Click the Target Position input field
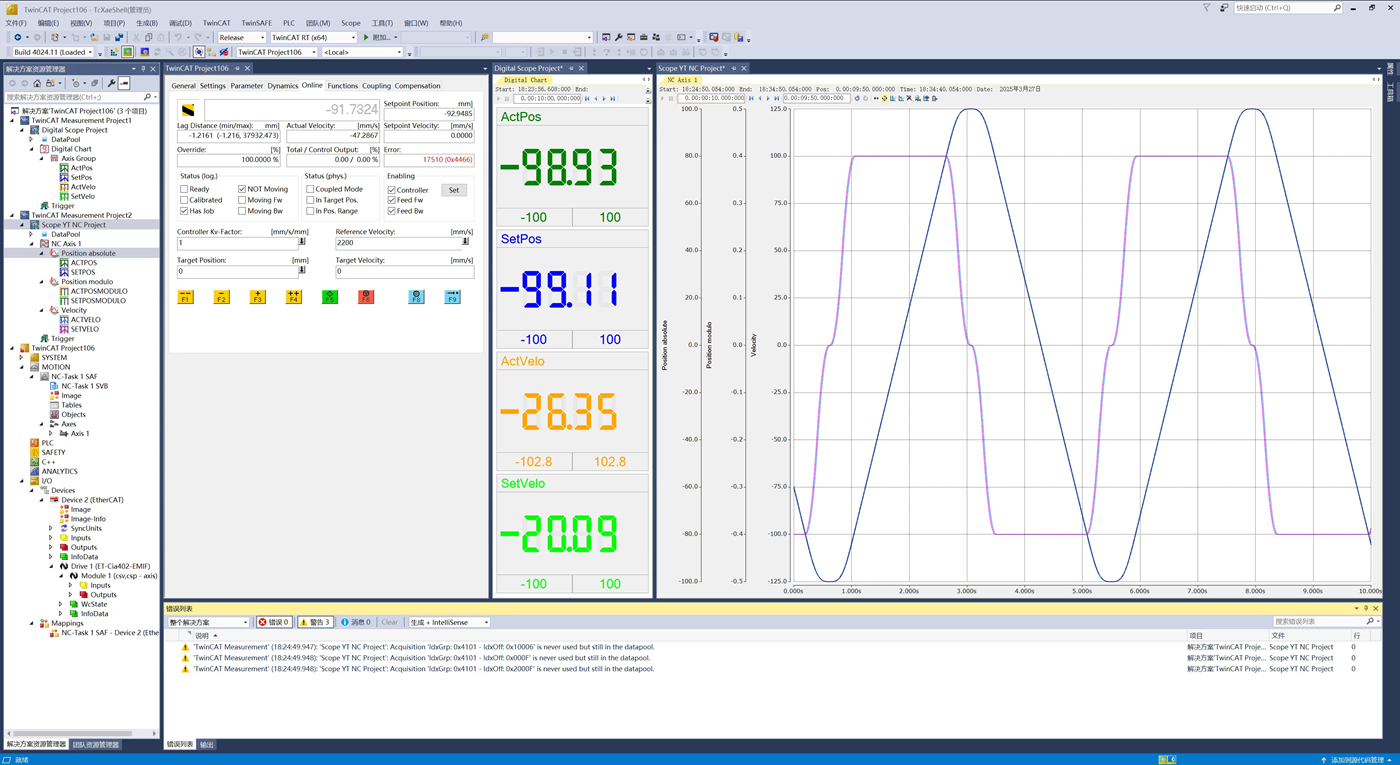 pyautogui.click(x=237, y=271)
